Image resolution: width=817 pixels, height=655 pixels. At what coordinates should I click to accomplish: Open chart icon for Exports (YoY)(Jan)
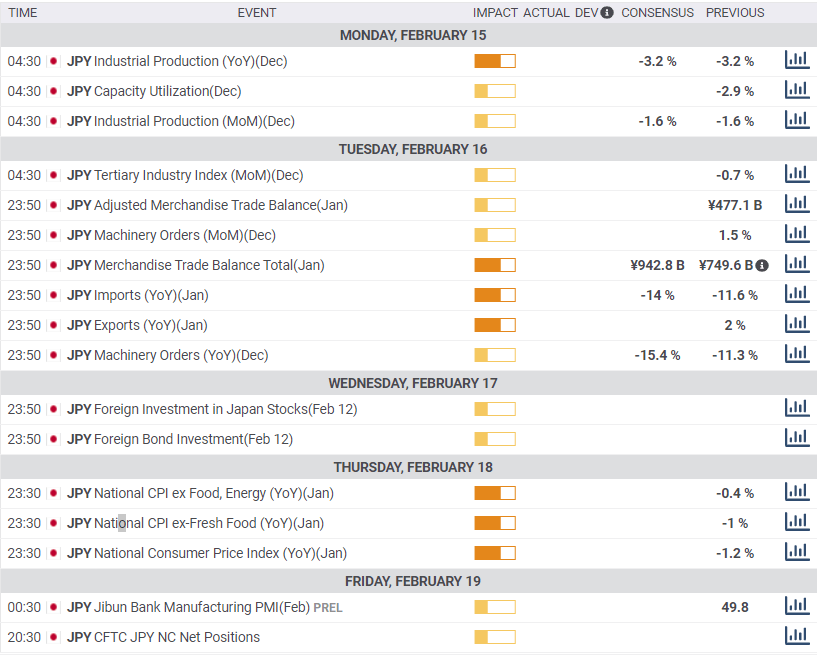coord(797,324)
